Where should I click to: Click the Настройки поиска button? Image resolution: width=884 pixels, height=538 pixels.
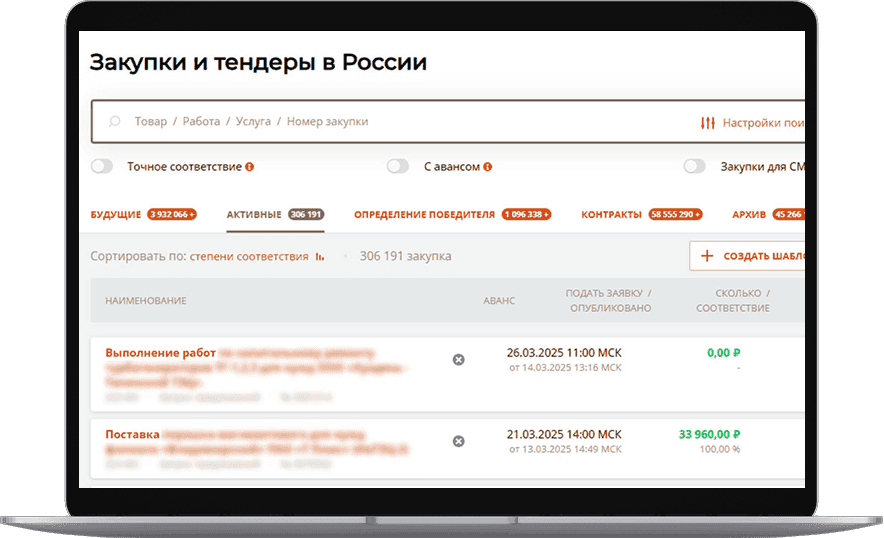tap(762, 123)
